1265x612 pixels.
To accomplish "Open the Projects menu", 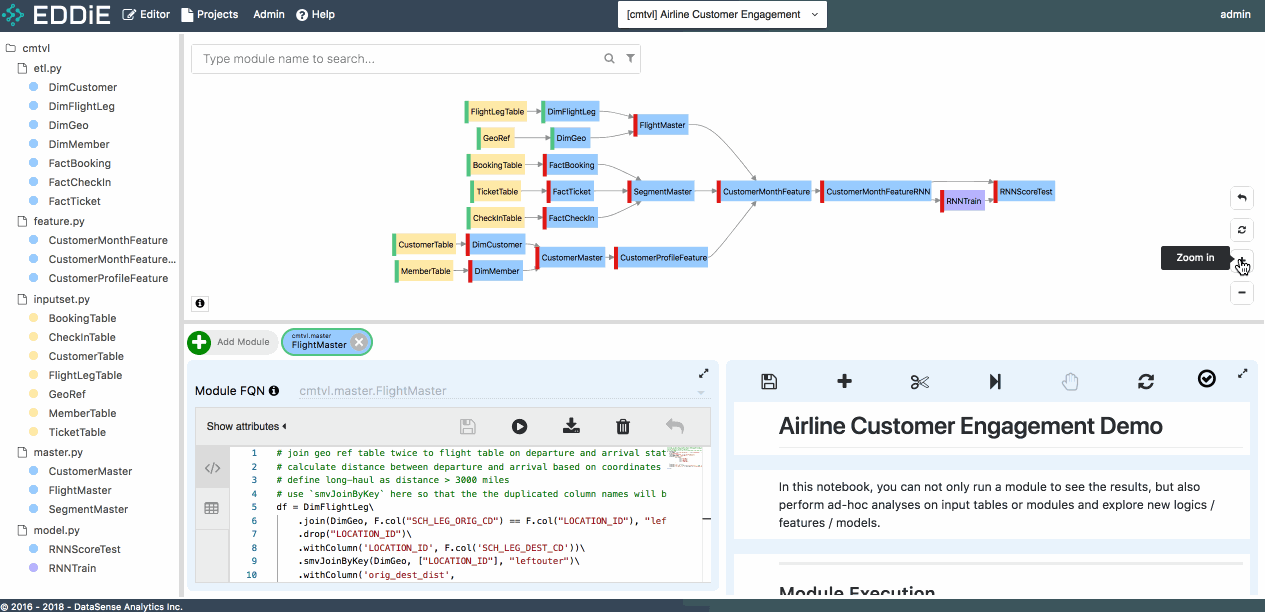I will click(x=210, y=15).
